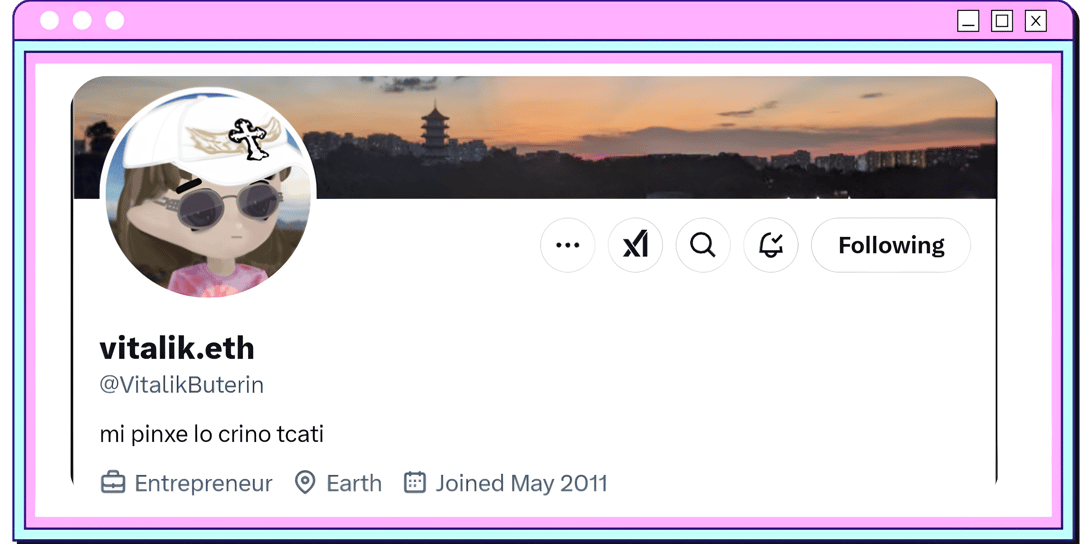This screenshot has width=1092, height=544.
Task: Click the Following button to unfollow
Action: (891, 245)
